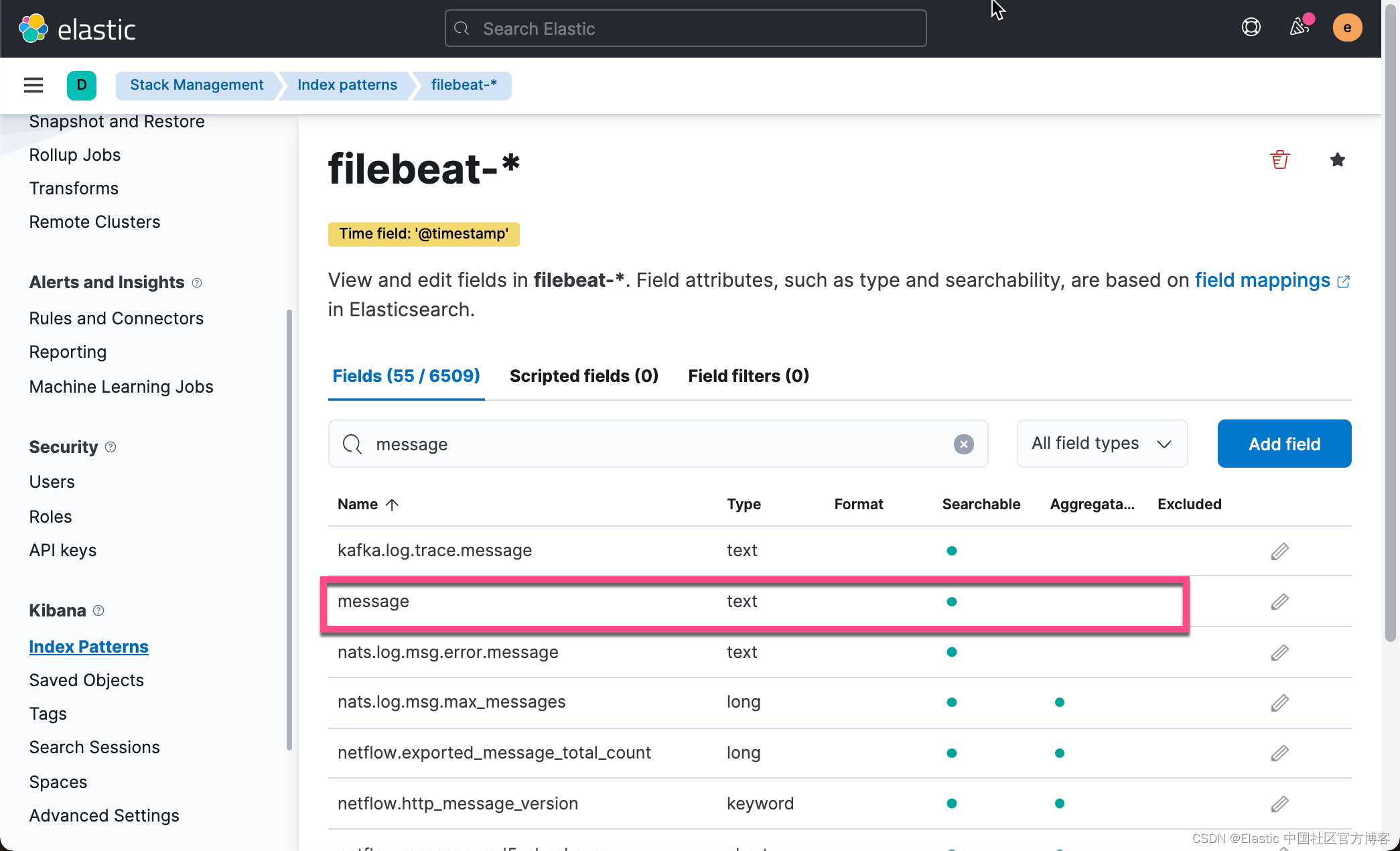Open the user profile avatar

pyautogui.click(x=1347, y=27)
